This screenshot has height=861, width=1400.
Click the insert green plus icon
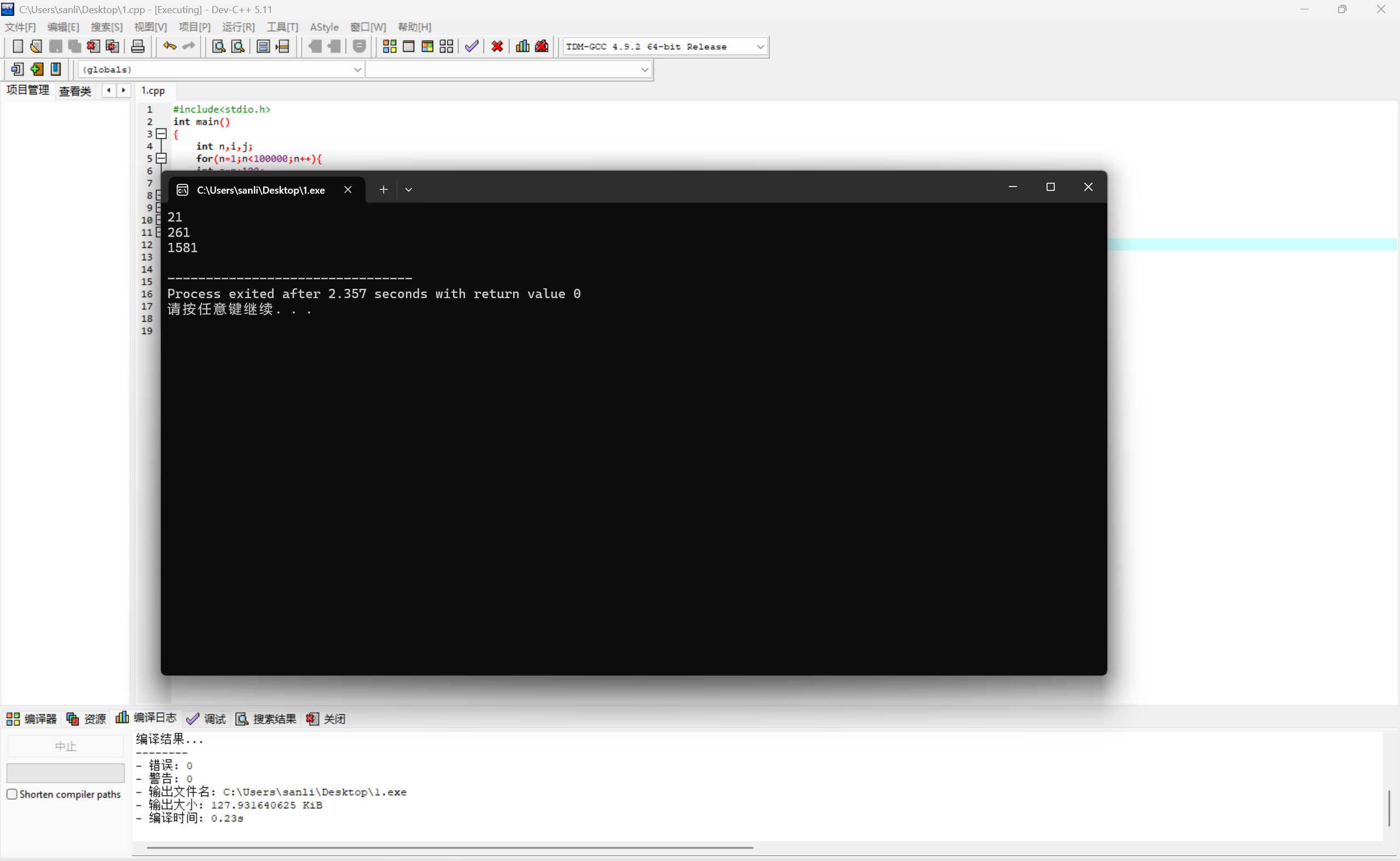tap(37, 69)
